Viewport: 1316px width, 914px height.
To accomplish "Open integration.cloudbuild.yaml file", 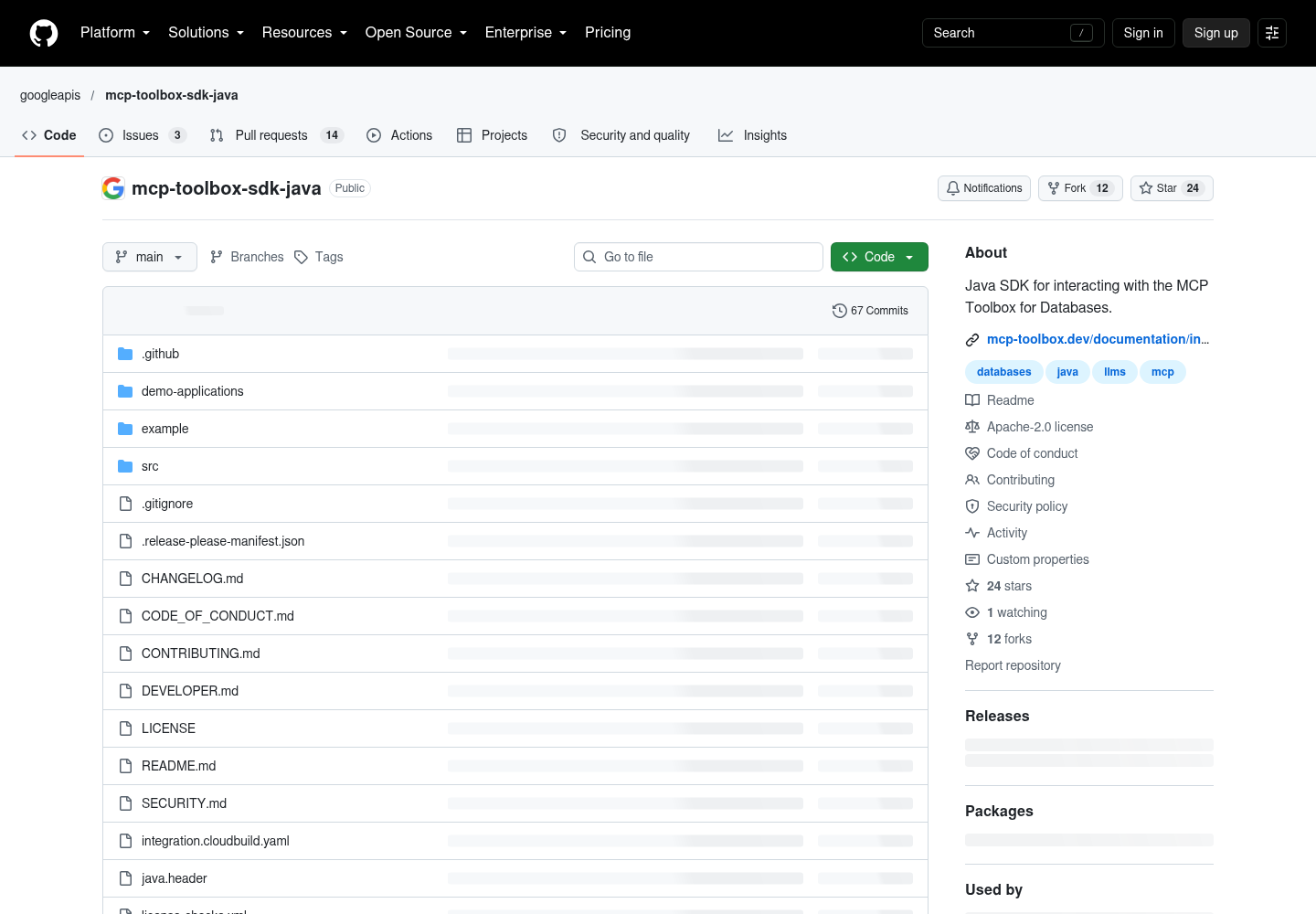I will (216, 841).
